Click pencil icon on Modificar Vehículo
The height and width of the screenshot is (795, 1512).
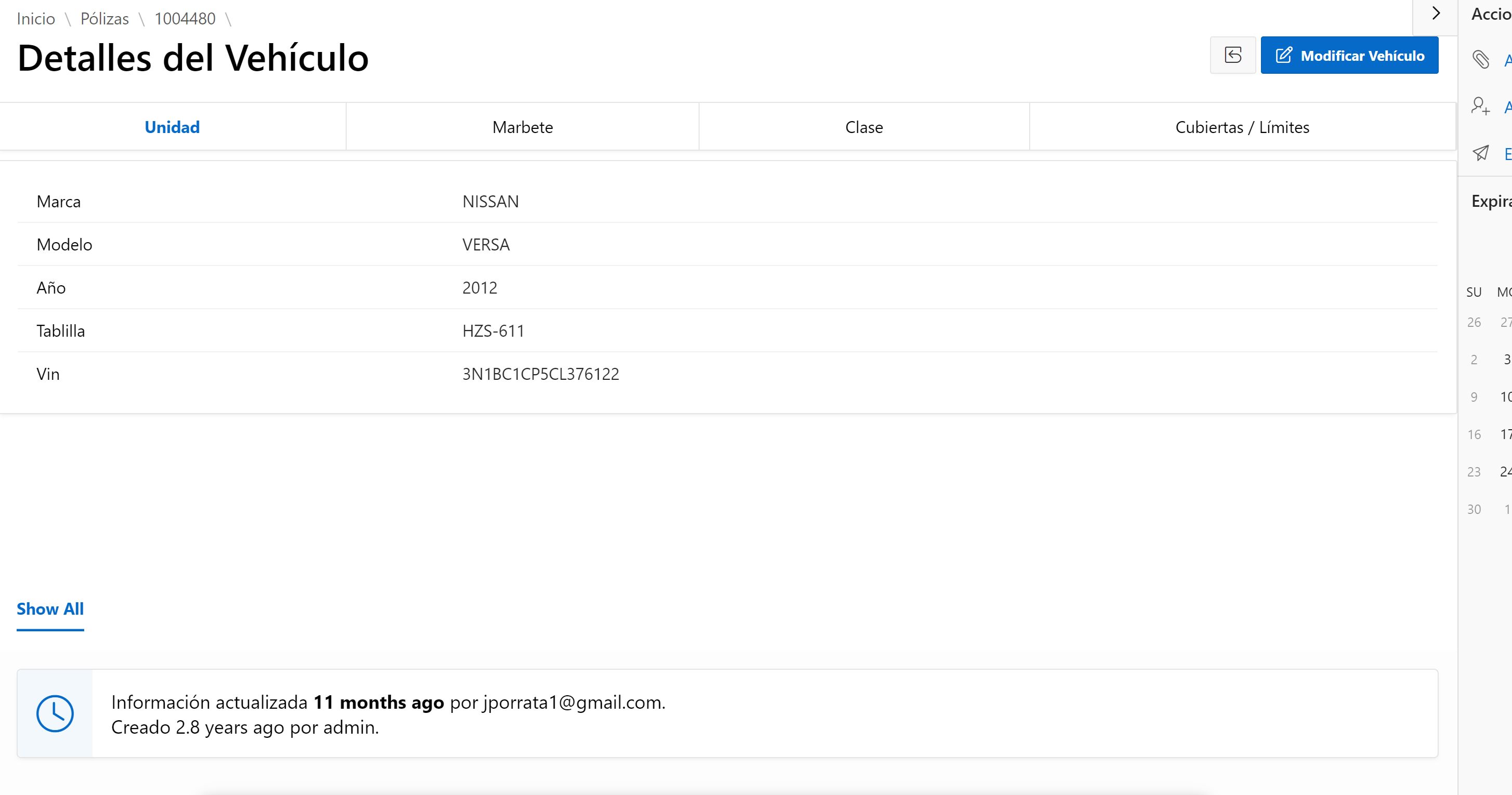point(1284,55)
